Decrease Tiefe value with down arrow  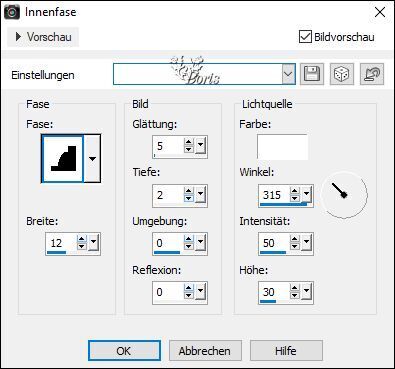189,198
